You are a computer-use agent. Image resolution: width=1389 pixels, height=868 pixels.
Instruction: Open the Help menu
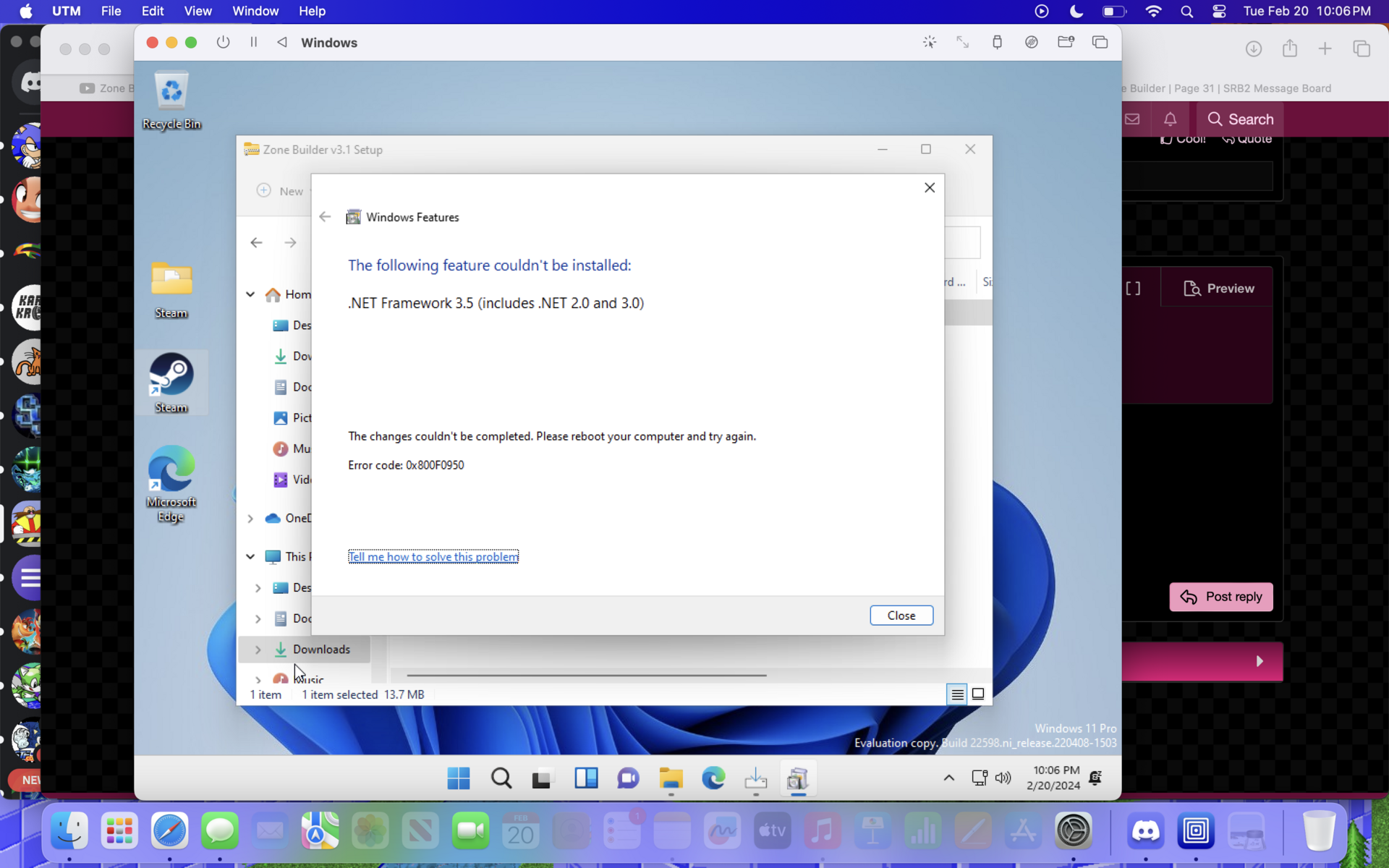point(313,11)
